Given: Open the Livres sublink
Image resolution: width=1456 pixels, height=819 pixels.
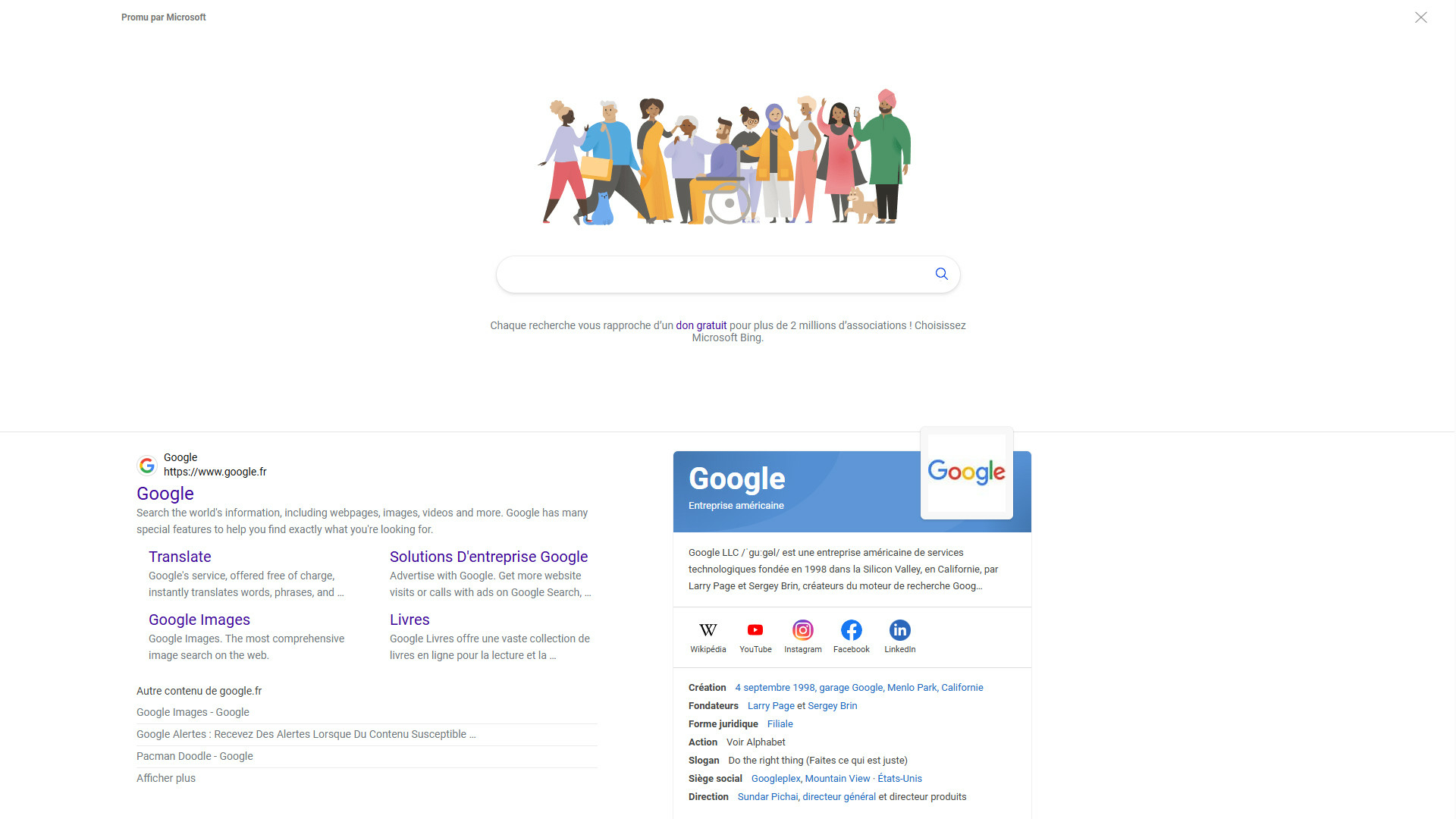Looking at the screenshot, I should 409,620.
